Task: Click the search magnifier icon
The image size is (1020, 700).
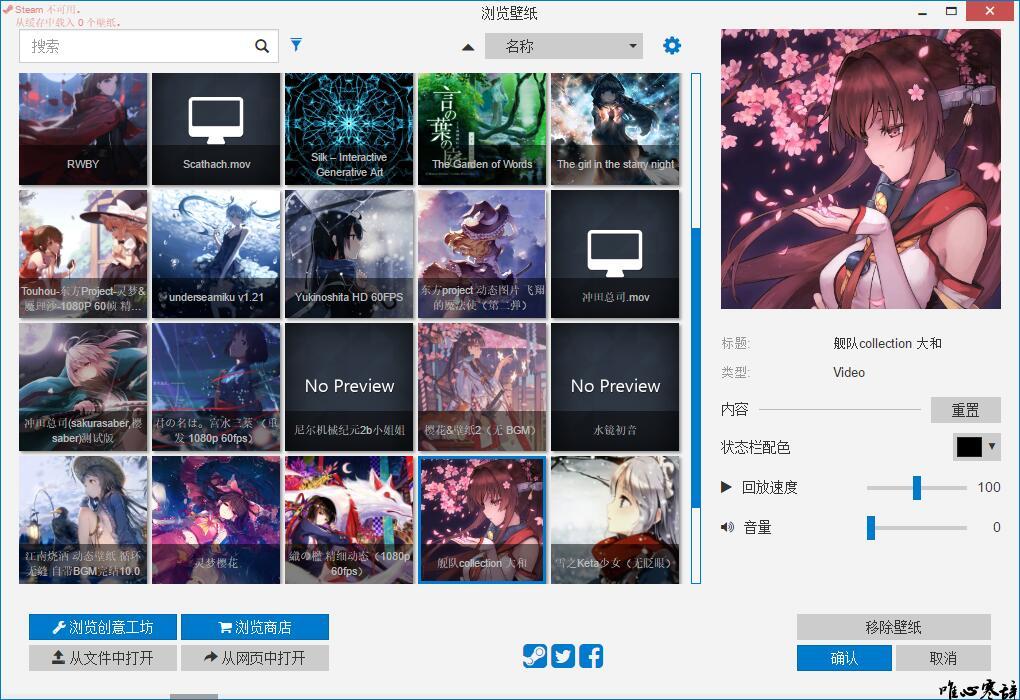Action: [x=262, y=46]
